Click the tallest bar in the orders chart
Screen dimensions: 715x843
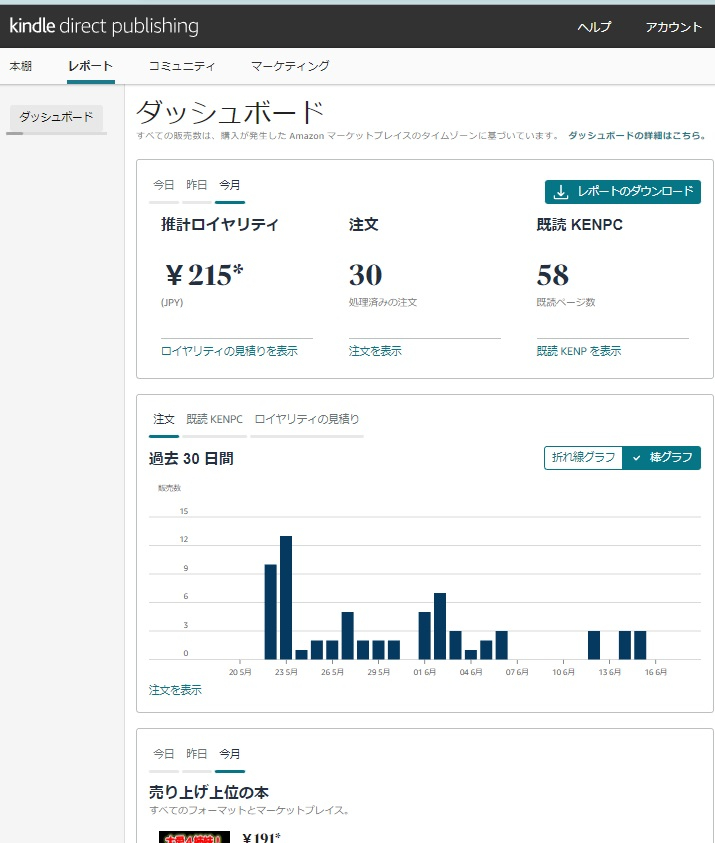tap(286, 597)
